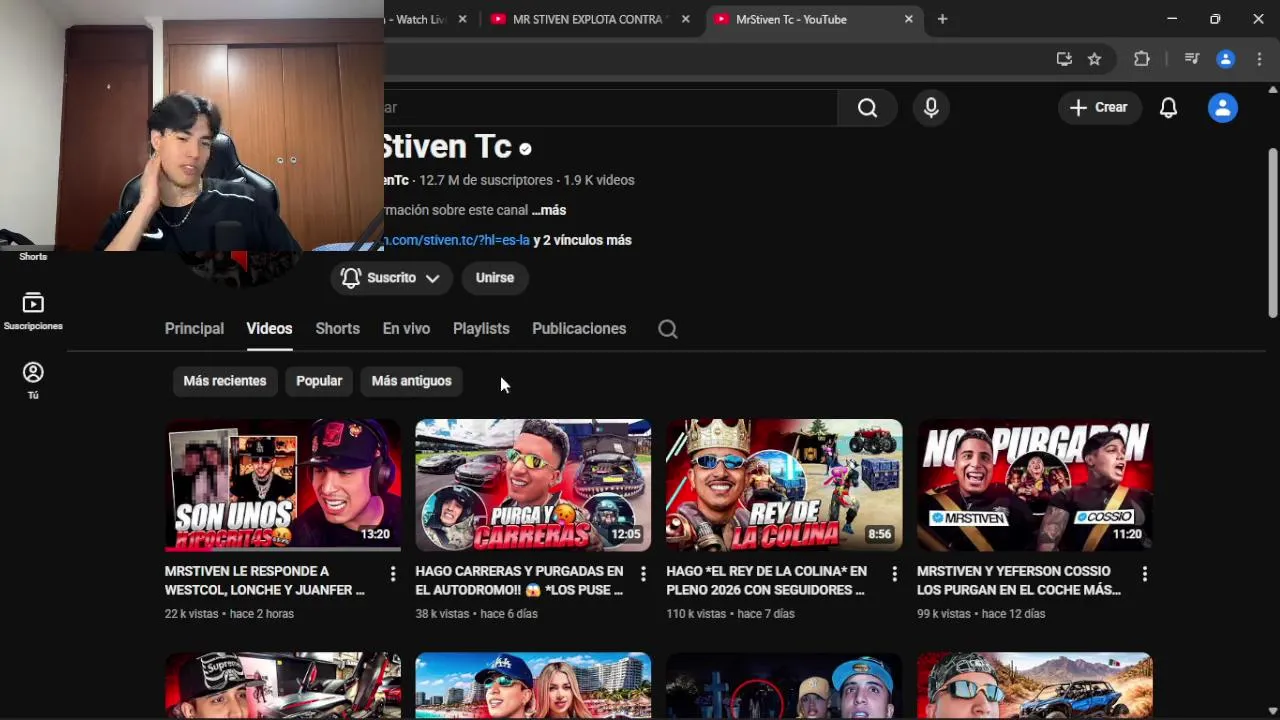Click the Crear button
The image size is (1280, 720).
point(1099,107)
